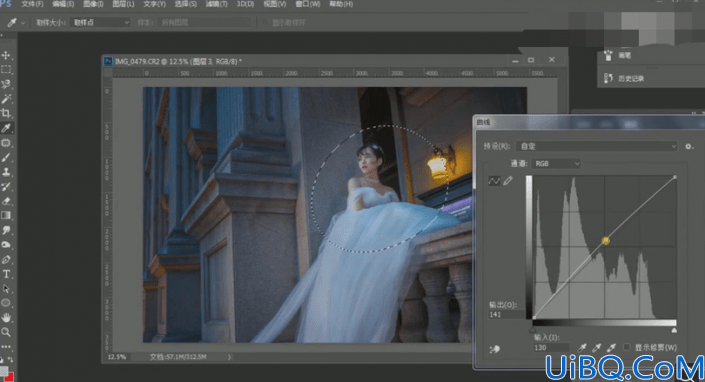
Task: Open the 选择(S) menu
Action: [x=185, y=4]
